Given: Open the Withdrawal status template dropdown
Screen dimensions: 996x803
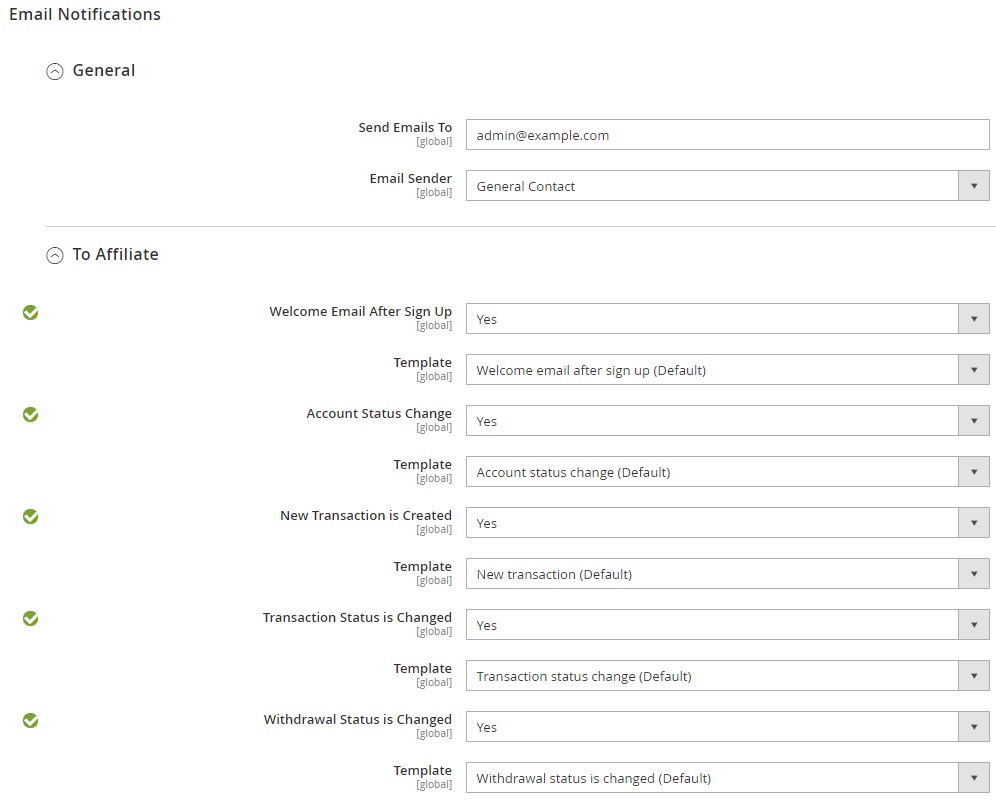Looking at the screenshot, I should [x=727, y=778].
